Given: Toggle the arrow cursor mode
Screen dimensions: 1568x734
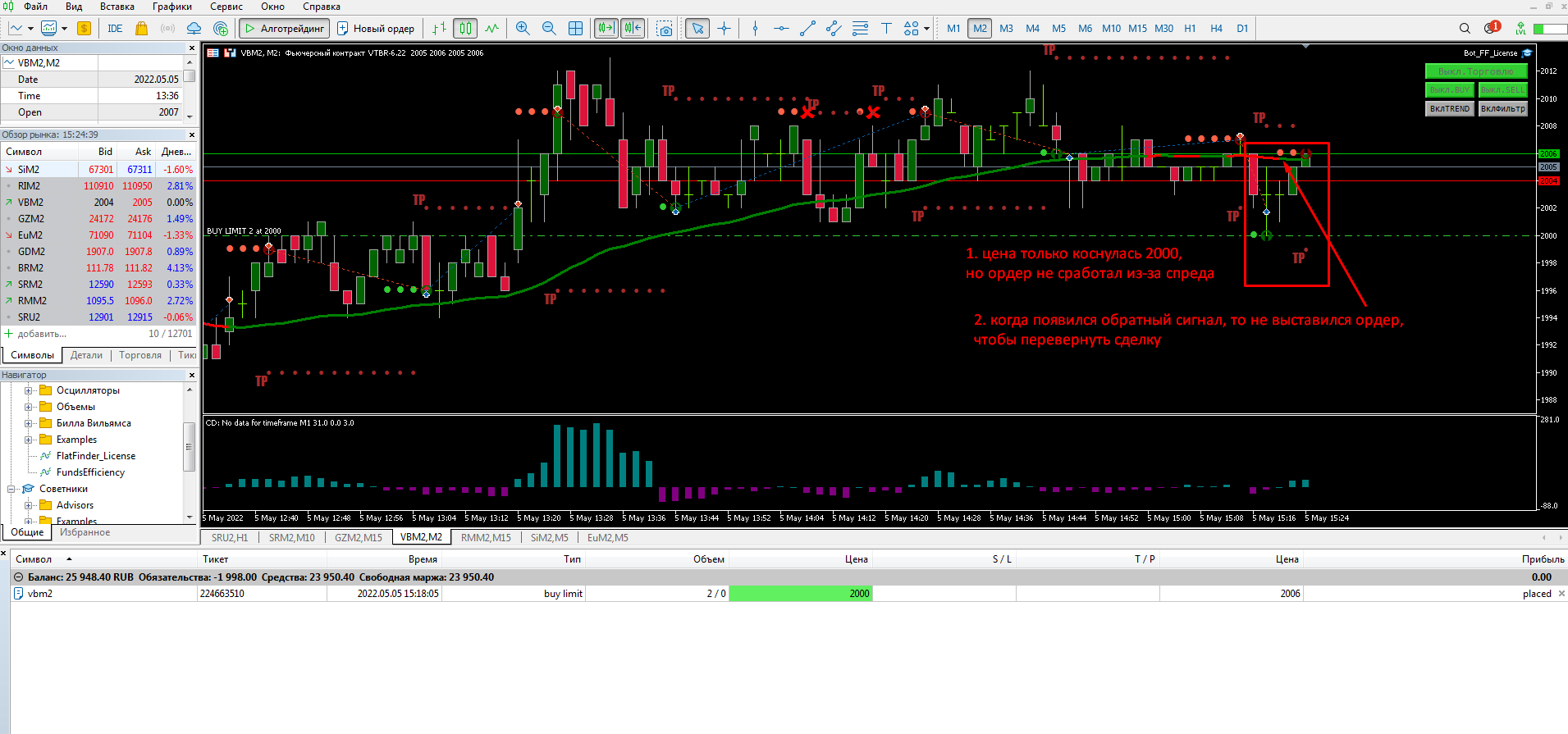Looking at the screenshot, I should [697, 28].
